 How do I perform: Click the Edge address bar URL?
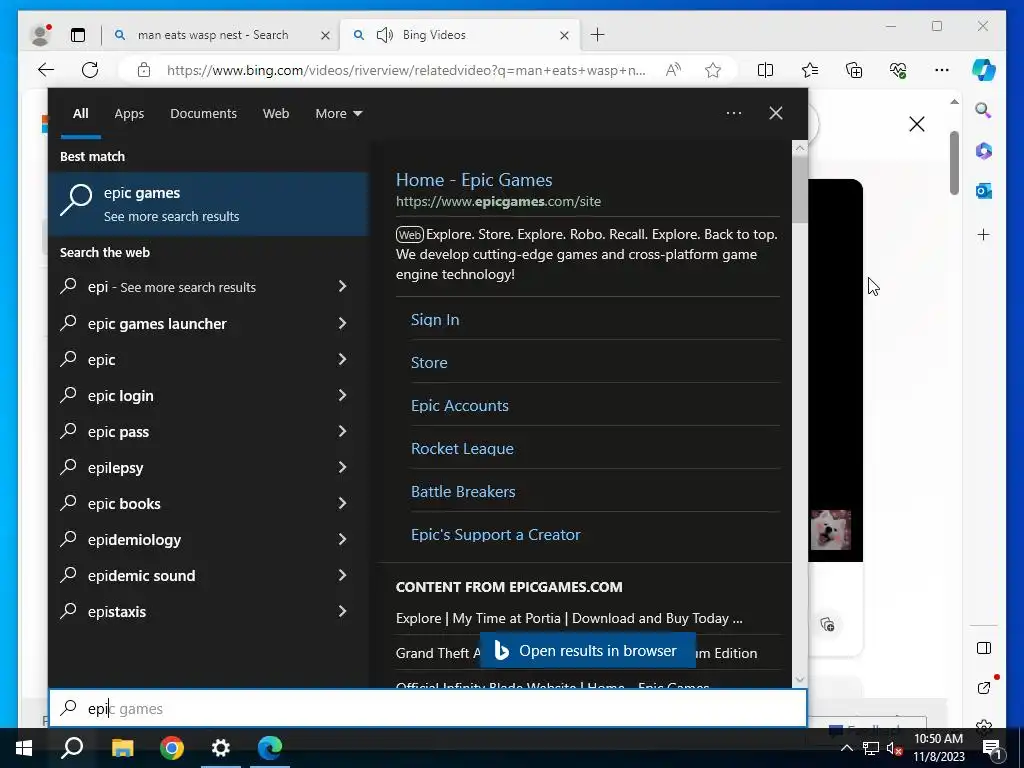click(x=406, y=70)
